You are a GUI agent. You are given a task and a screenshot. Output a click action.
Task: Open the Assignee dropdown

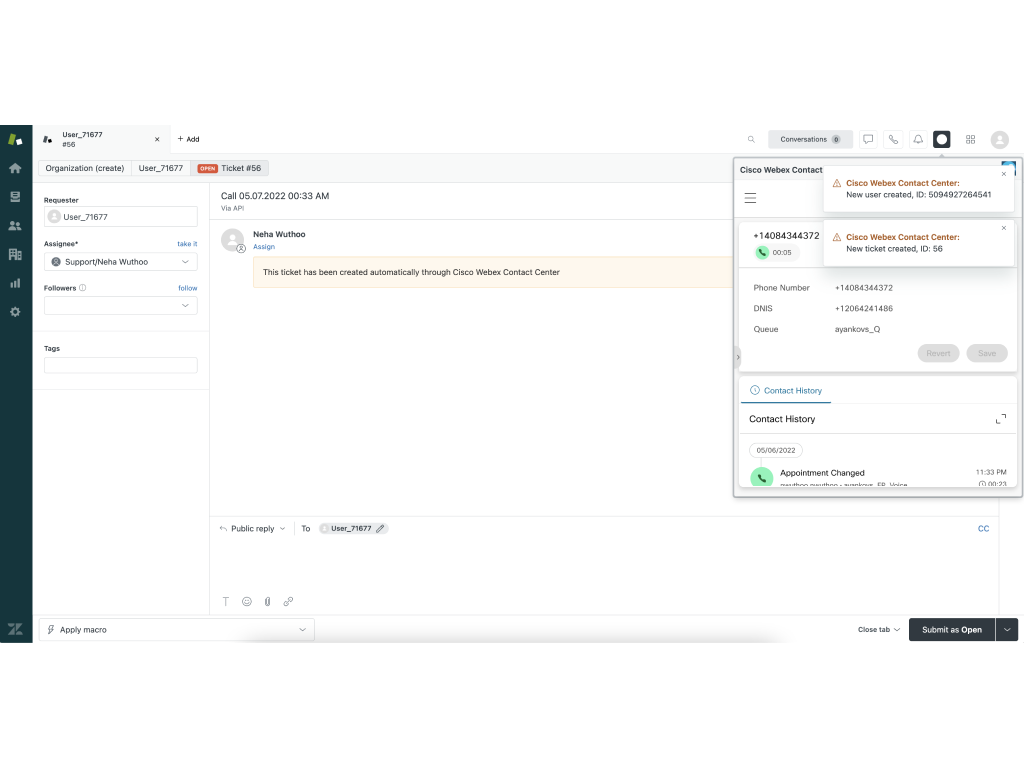point(120,261)
